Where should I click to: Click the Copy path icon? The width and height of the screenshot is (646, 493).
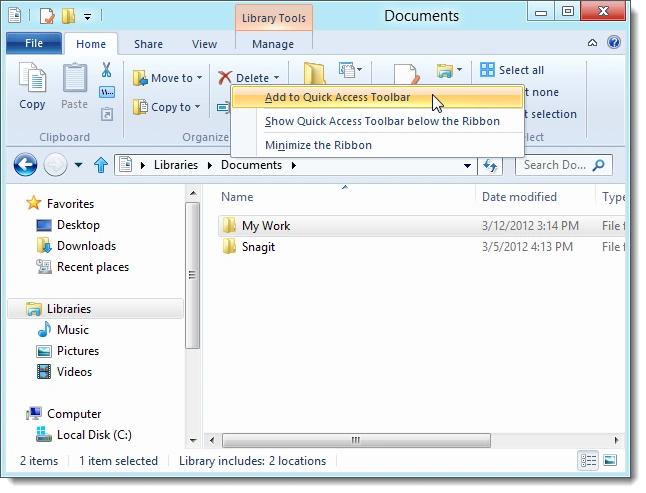point(107,92)
